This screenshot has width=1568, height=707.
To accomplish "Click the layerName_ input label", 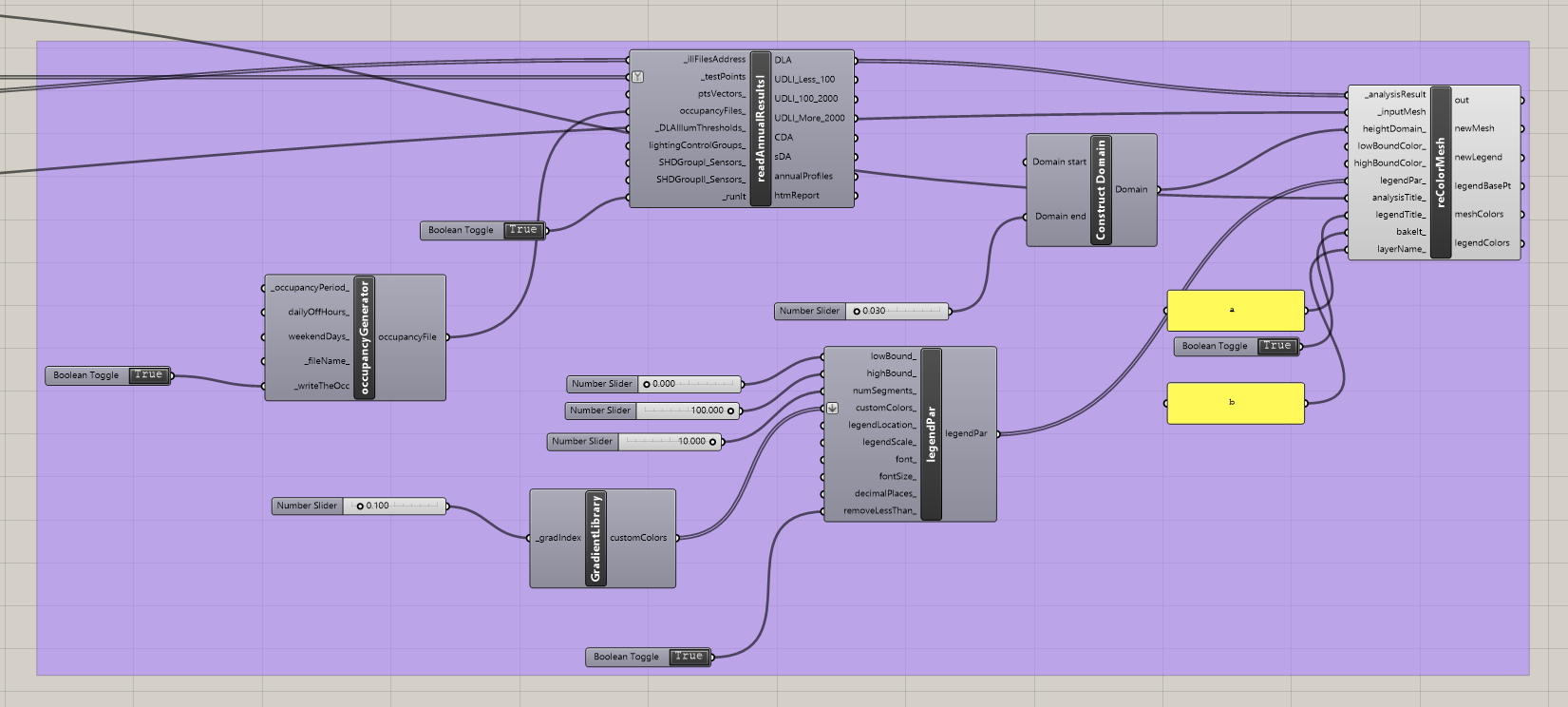I will click(1402, 249).
